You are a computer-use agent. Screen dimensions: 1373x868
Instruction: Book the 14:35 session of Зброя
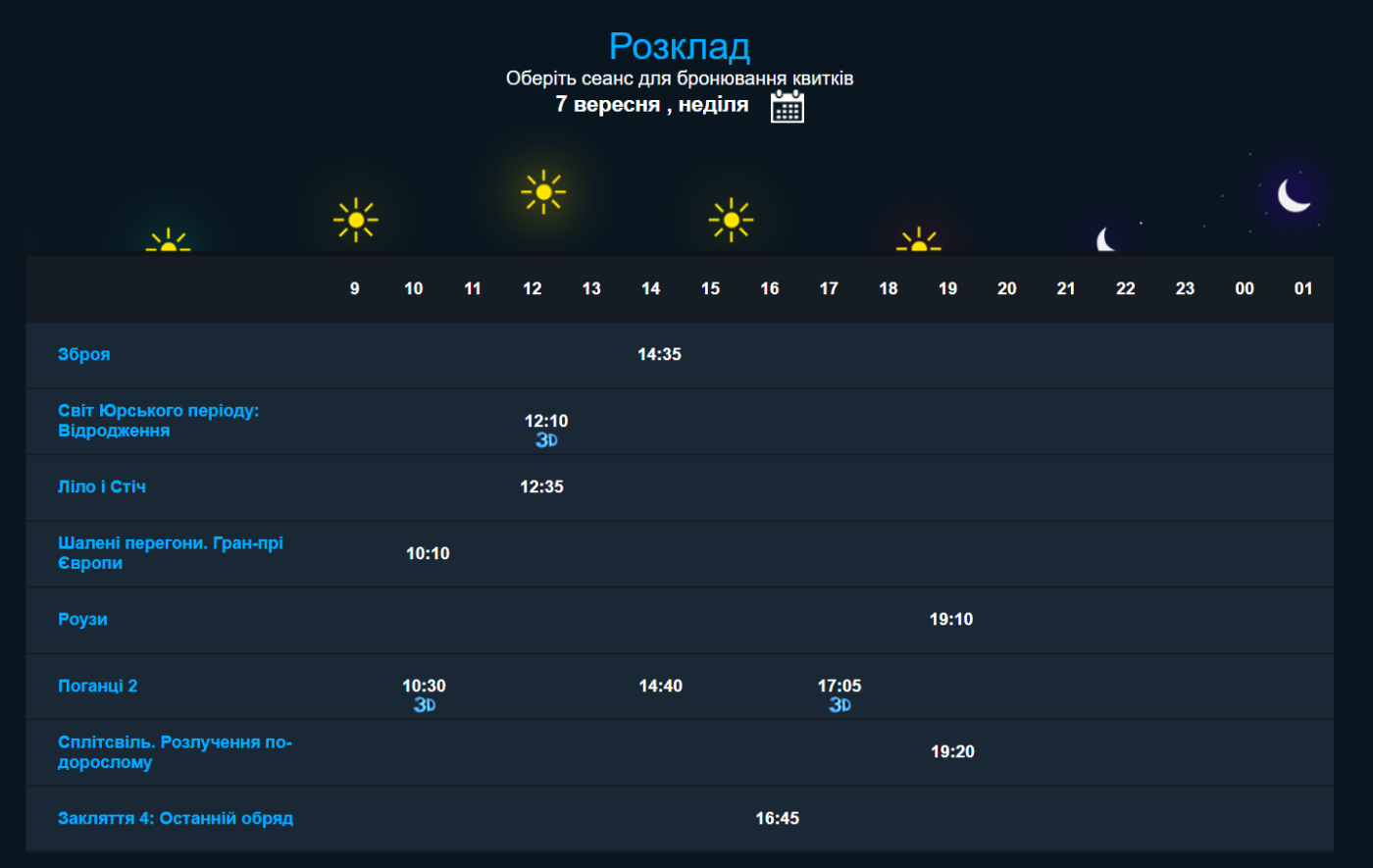point(659,354)
